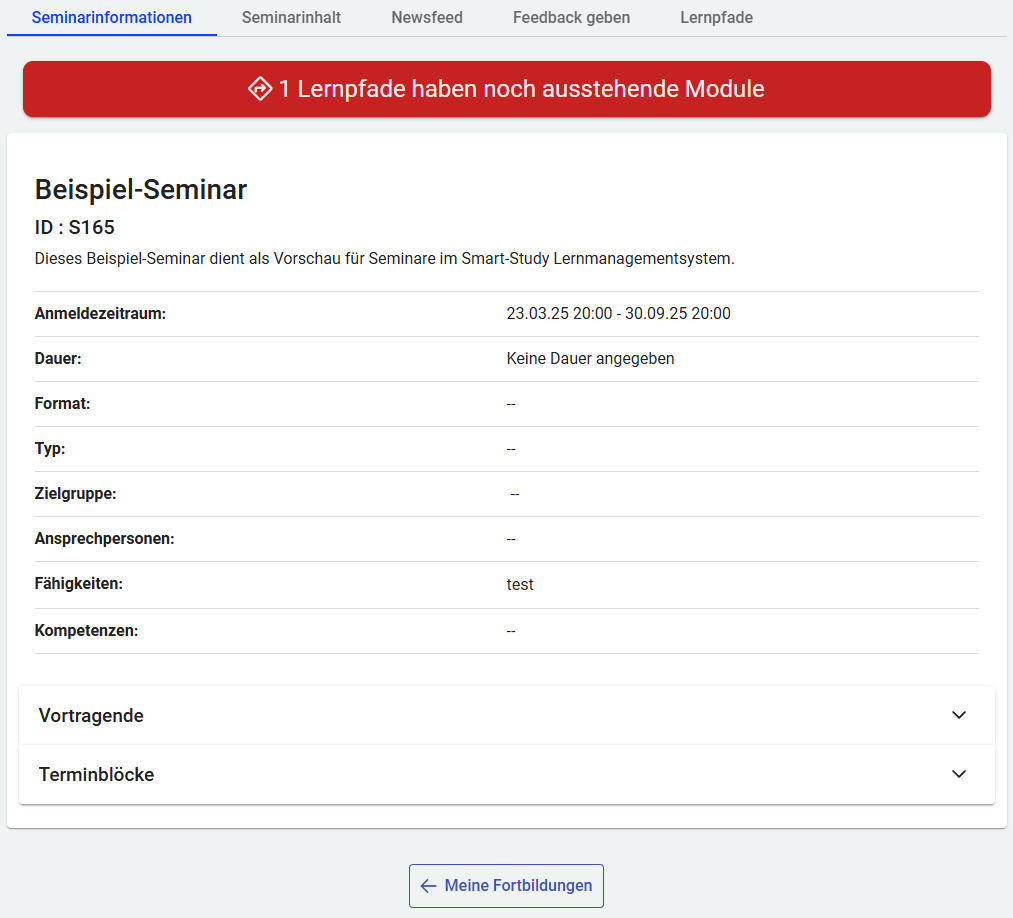Click the Anmeldezeitraum date range value
The width and height of the screenshot is (1013, 918).
[x=618, y=314]
